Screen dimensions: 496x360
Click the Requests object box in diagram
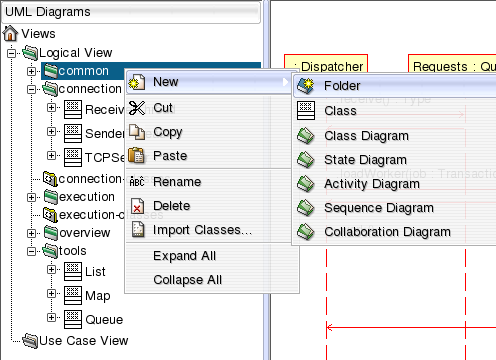[x=452, y=63]
